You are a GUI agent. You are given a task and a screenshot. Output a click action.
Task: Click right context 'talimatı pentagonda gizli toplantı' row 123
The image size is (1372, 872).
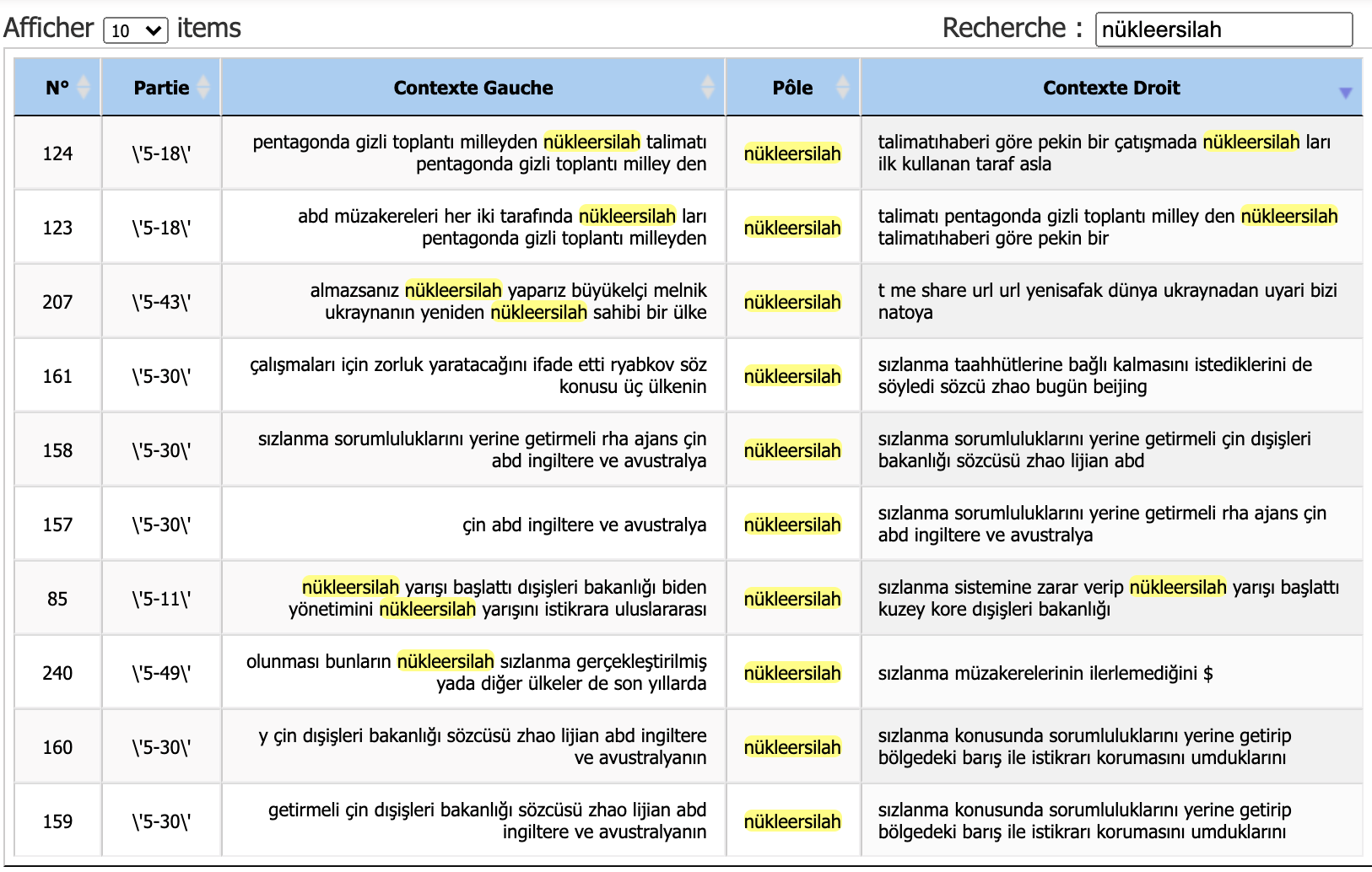[1013, 216]
